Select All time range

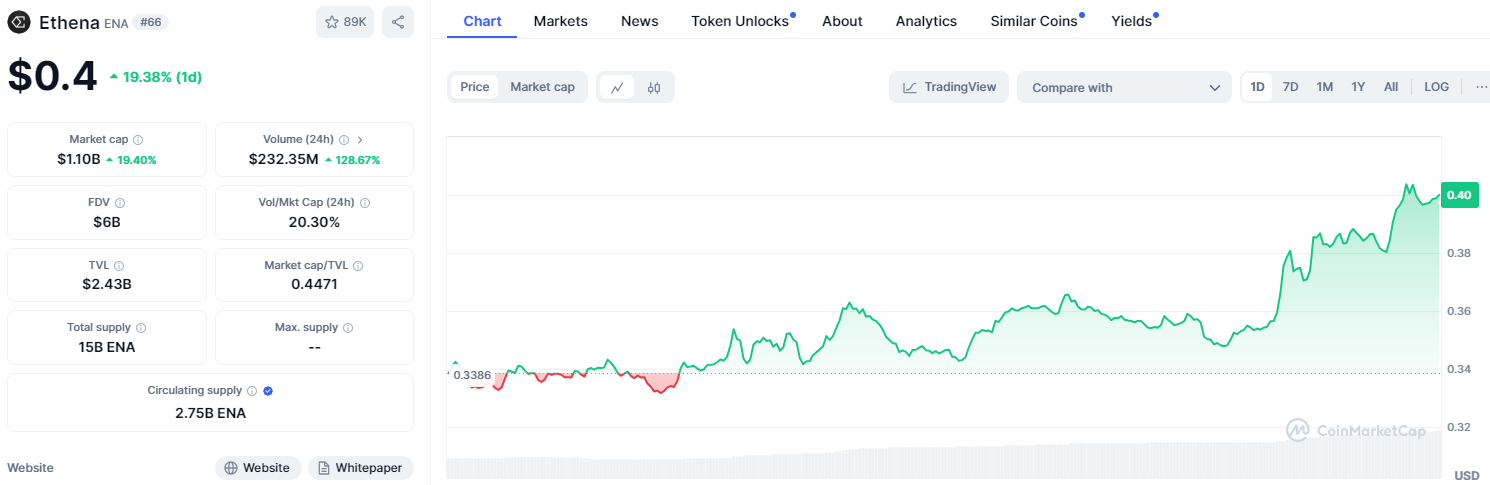pos(1391,87)
